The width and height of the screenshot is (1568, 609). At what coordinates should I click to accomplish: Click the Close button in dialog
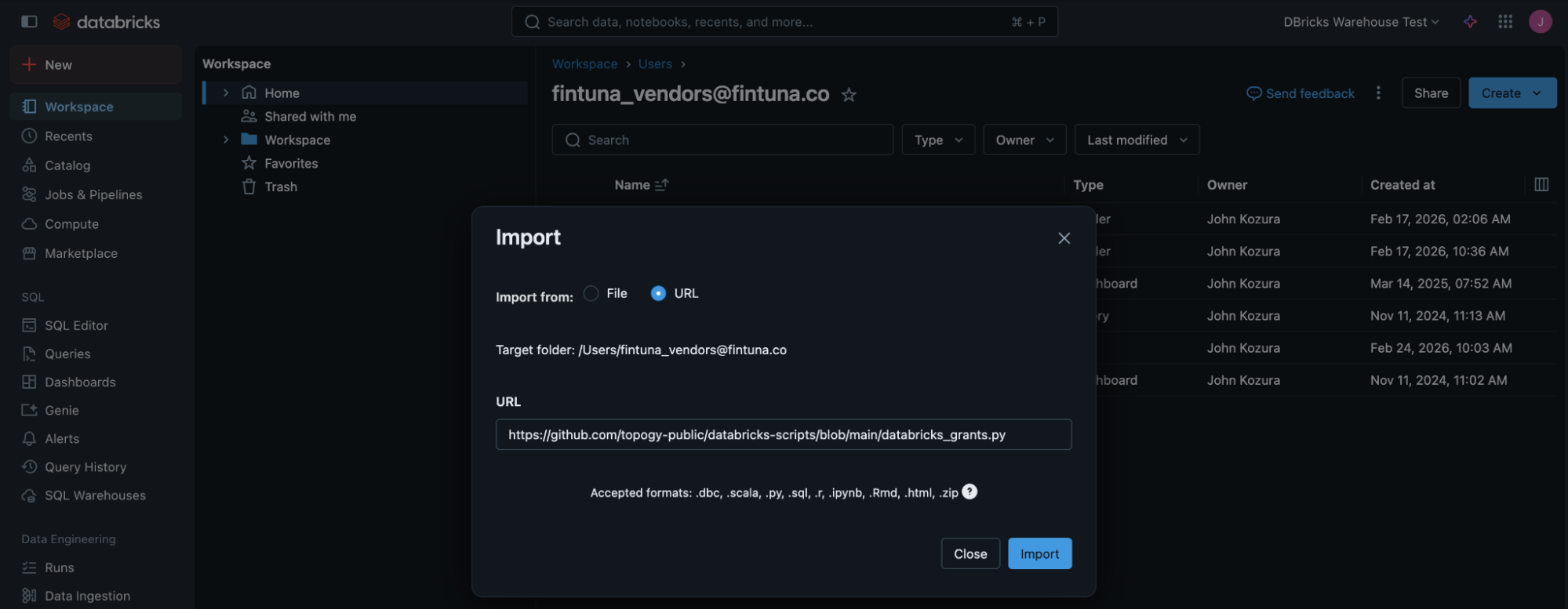(970, 553)
